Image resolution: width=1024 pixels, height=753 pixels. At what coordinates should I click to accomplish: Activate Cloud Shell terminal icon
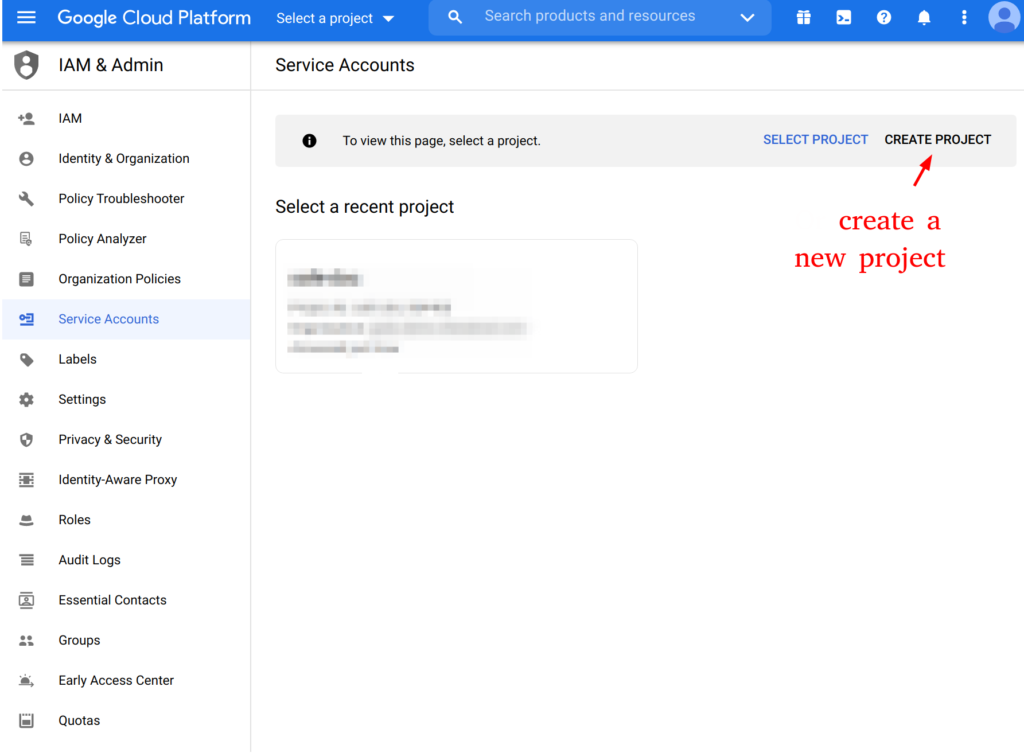click(x=844, y=18)
